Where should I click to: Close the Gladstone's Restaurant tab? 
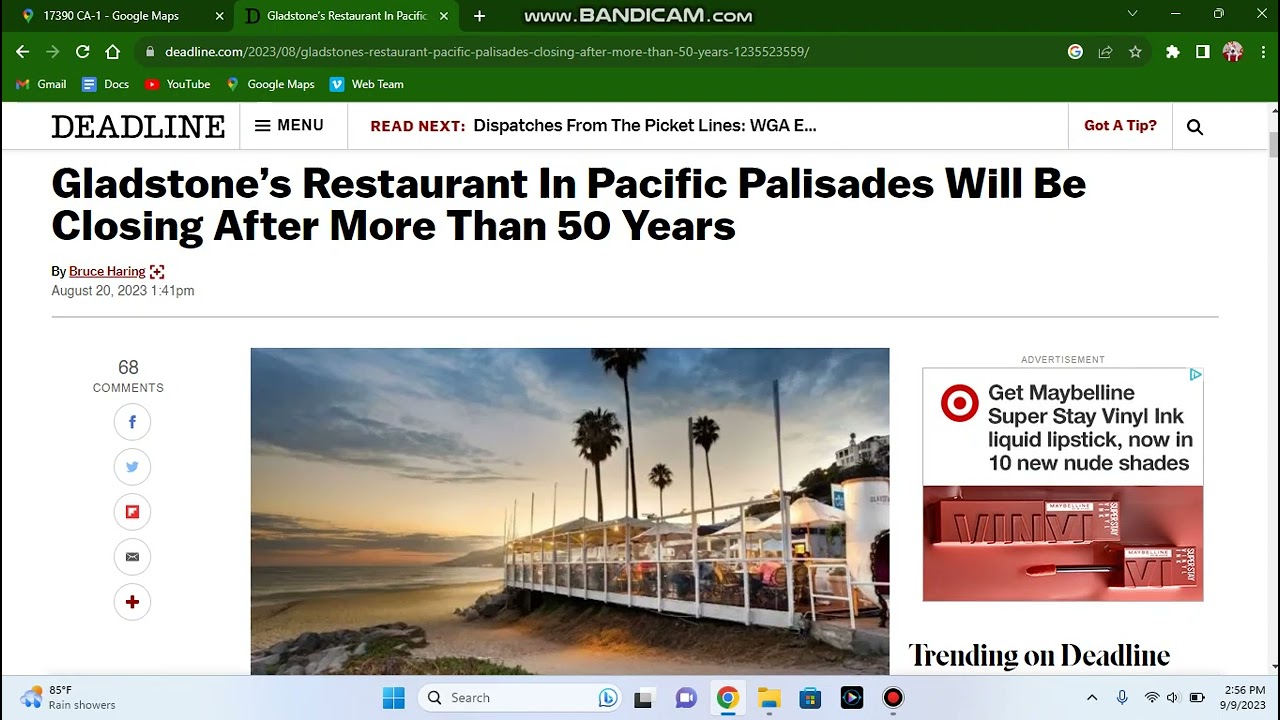pos(444,16)
